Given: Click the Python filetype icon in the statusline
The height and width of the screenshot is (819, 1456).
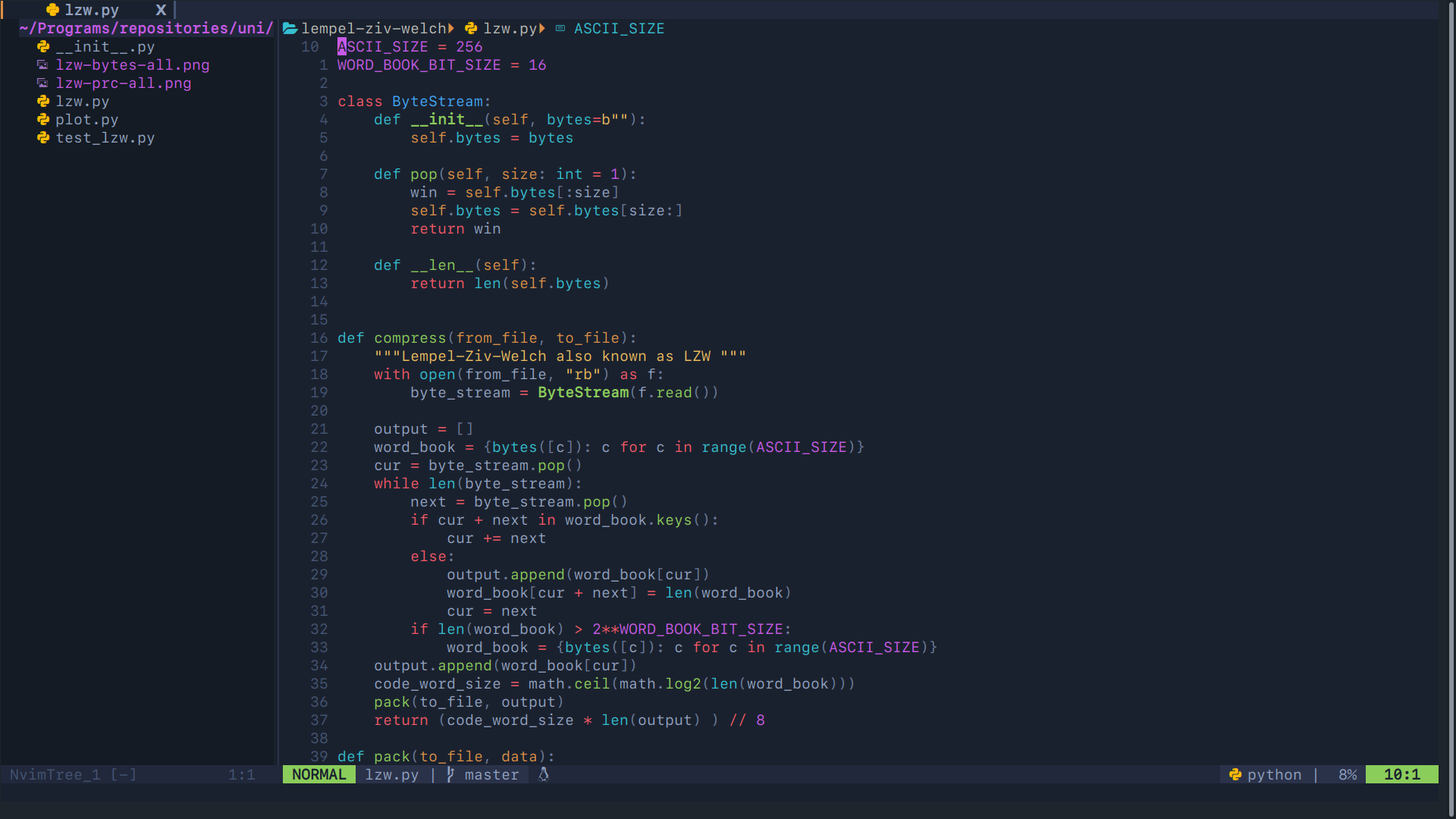Looking at the screenshot, I should (1235, 774).
